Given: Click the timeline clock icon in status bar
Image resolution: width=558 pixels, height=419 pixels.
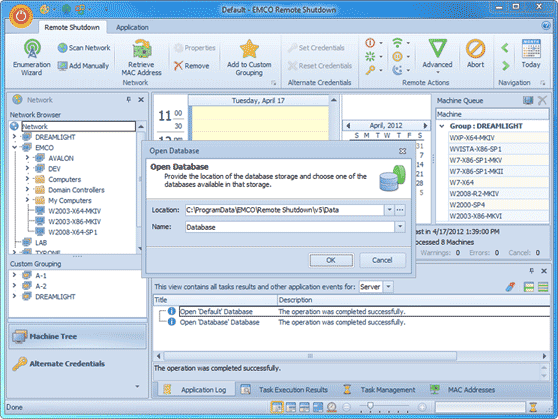Looking at the screenshot, I should [x=332, y=407].
